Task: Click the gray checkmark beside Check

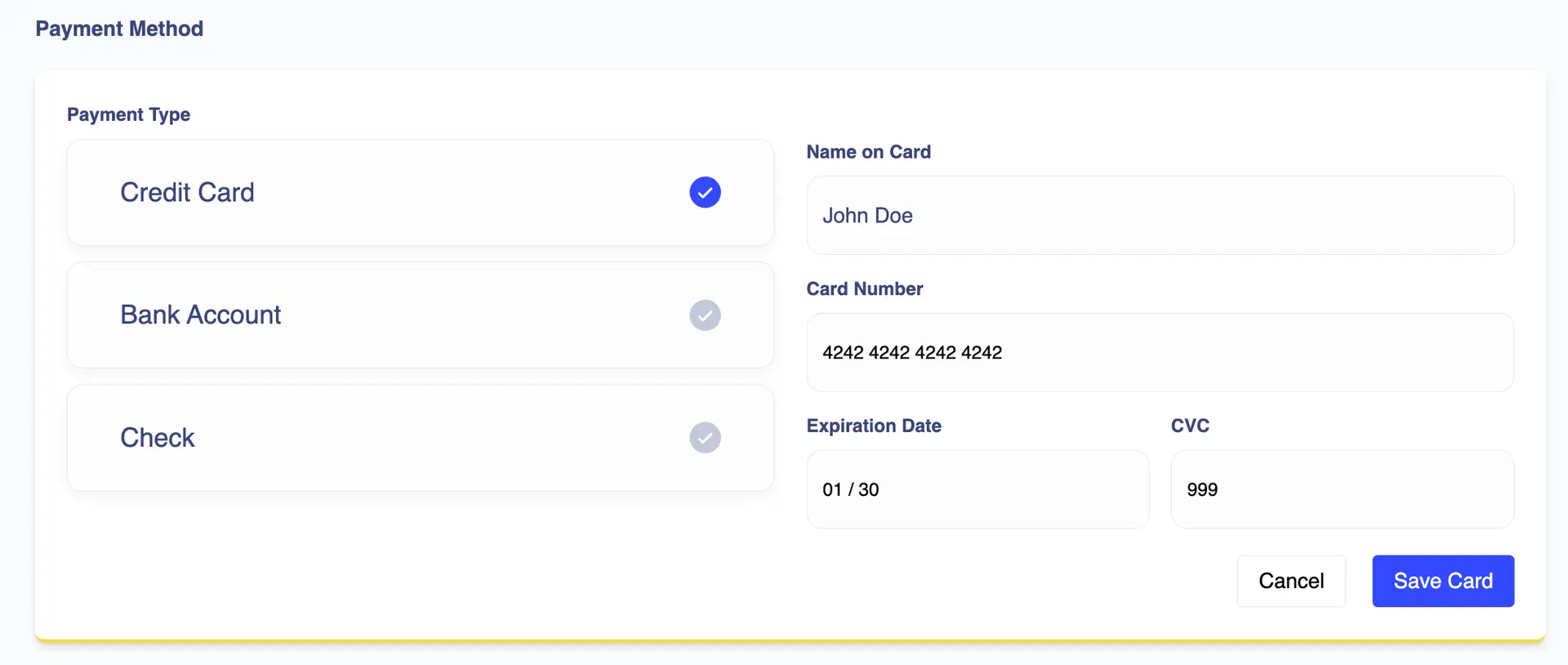Action: pos(705,438)
